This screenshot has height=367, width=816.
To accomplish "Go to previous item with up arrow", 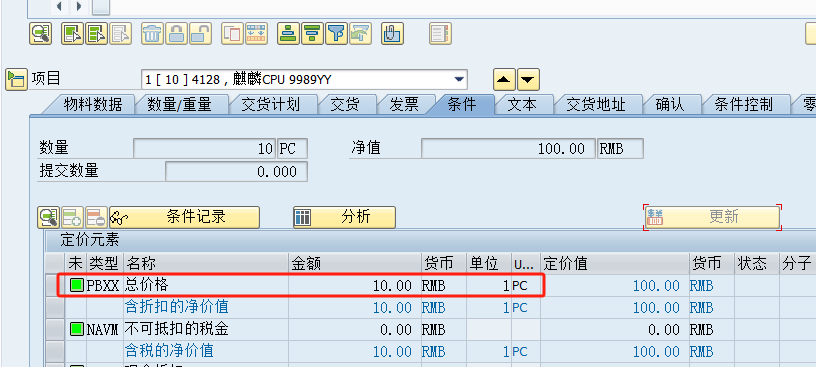I will [x=504, y=80].
